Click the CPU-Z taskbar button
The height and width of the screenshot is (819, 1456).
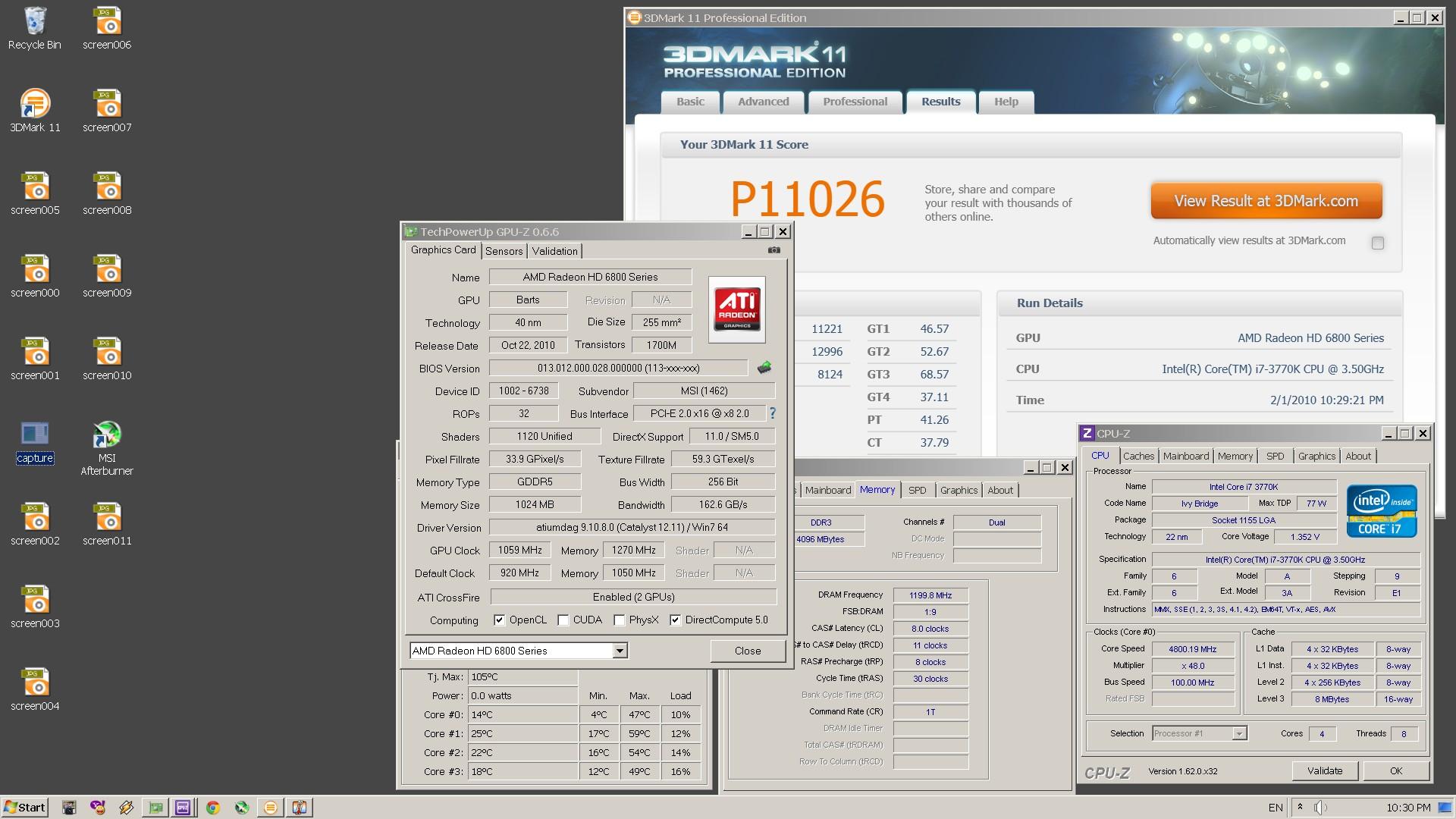click(x=183, y=808)
